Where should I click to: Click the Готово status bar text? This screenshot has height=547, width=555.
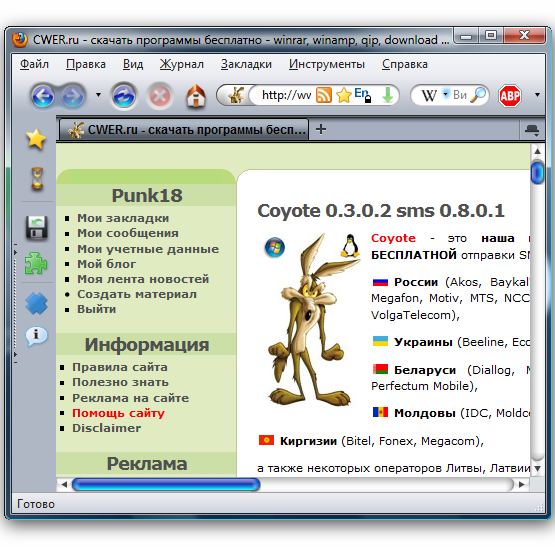click(36, 504)
